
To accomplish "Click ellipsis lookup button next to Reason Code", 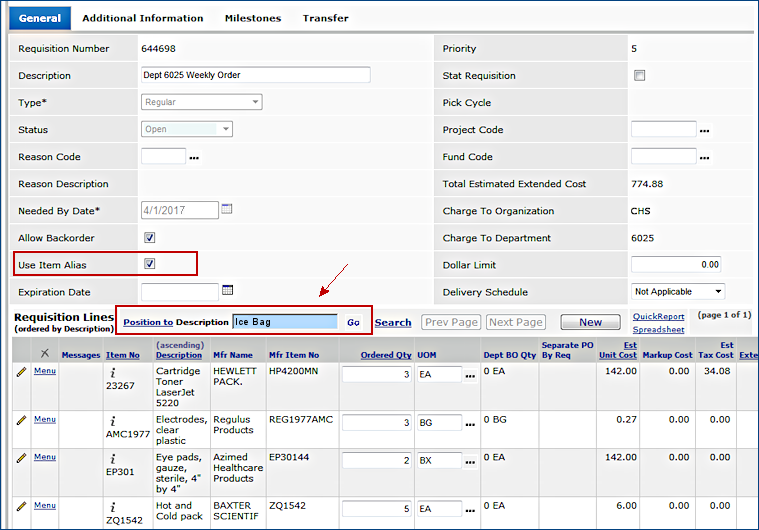I will pyautogui.click(x=194, y=157).
